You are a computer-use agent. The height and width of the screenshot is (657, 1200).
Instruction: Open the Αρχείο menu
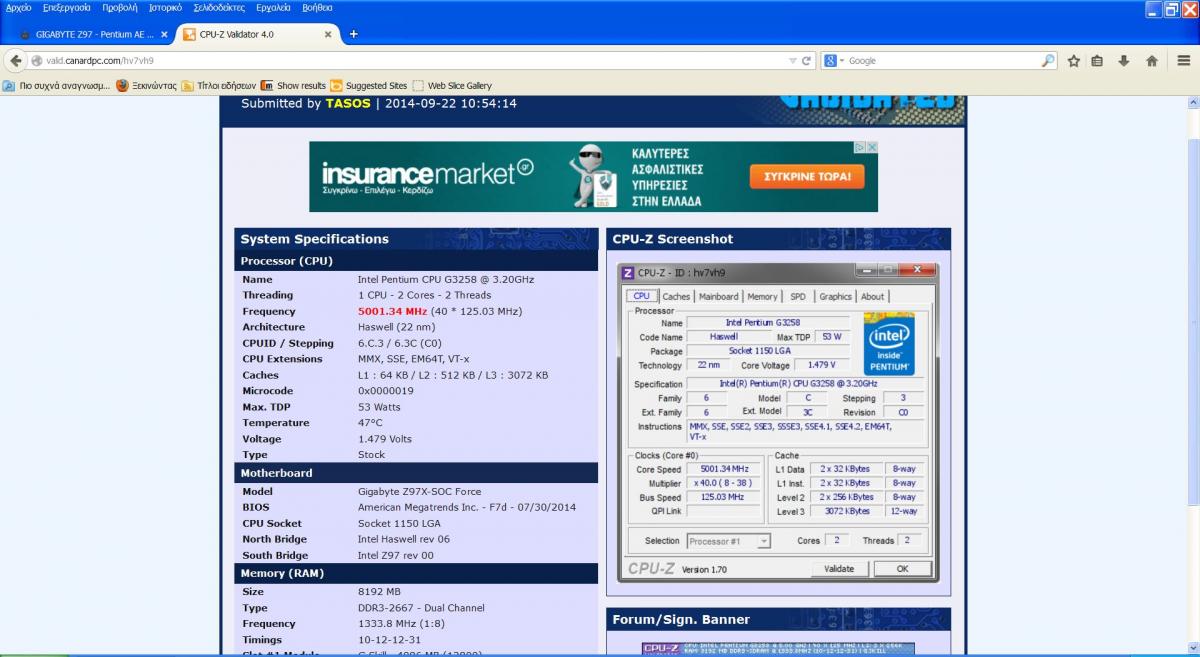[19, 7]
